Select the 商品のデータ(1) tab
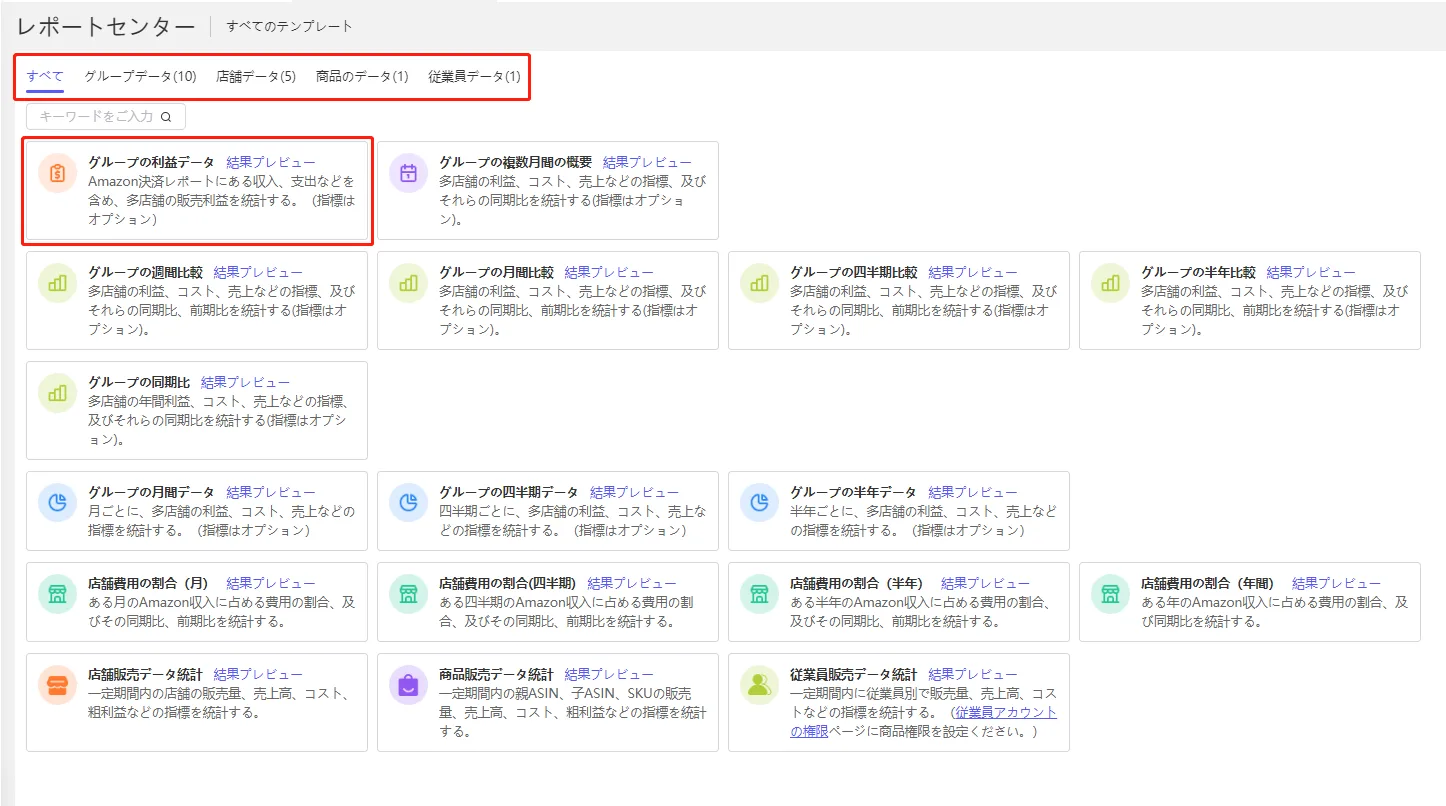 [362, 77]
